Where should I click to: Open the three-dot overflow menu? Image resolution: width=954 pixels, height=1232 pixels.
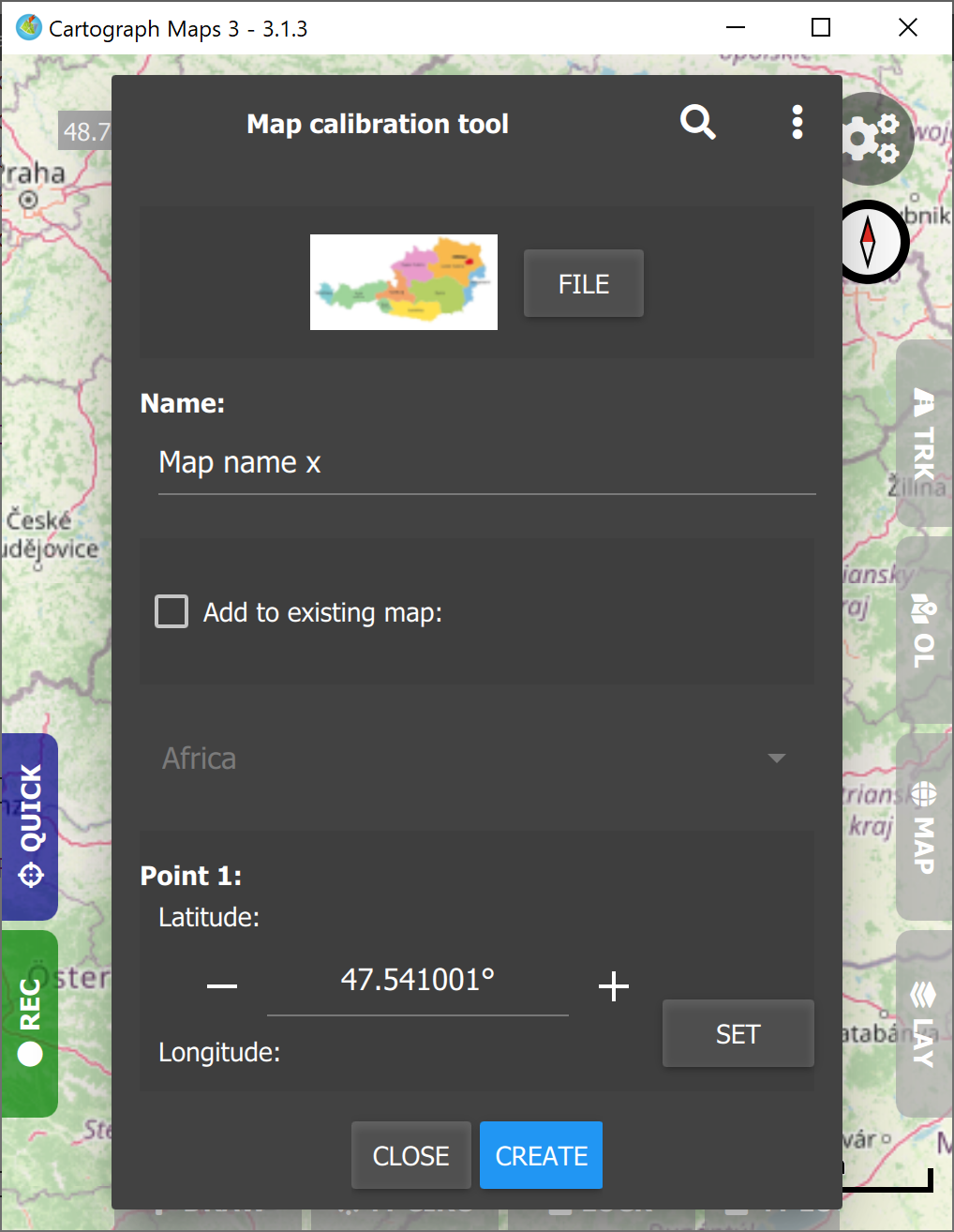tap(797, 122)
